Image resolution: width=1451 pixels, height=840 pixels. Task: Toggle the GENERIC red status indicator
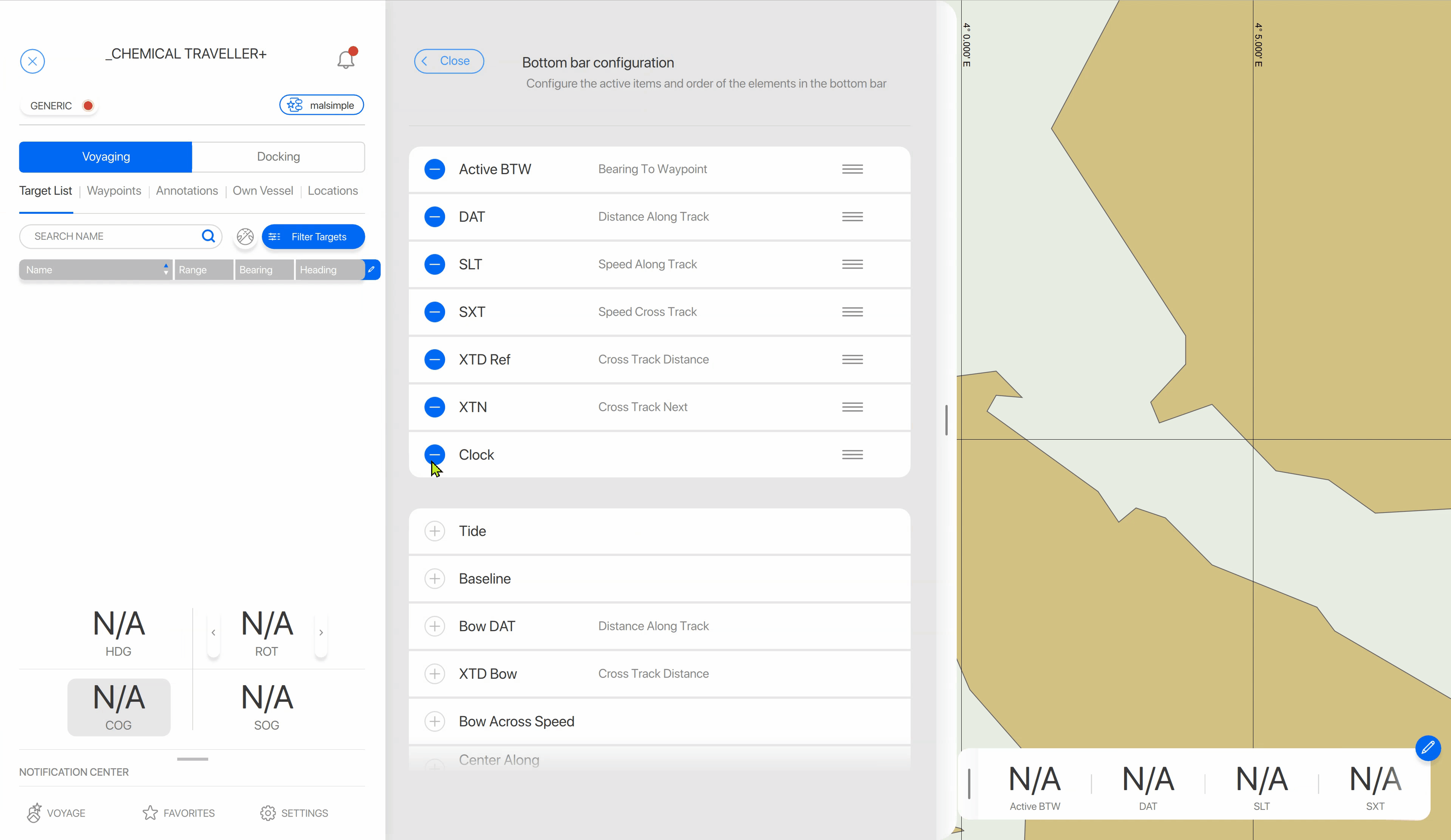click(x=88, y=105)
